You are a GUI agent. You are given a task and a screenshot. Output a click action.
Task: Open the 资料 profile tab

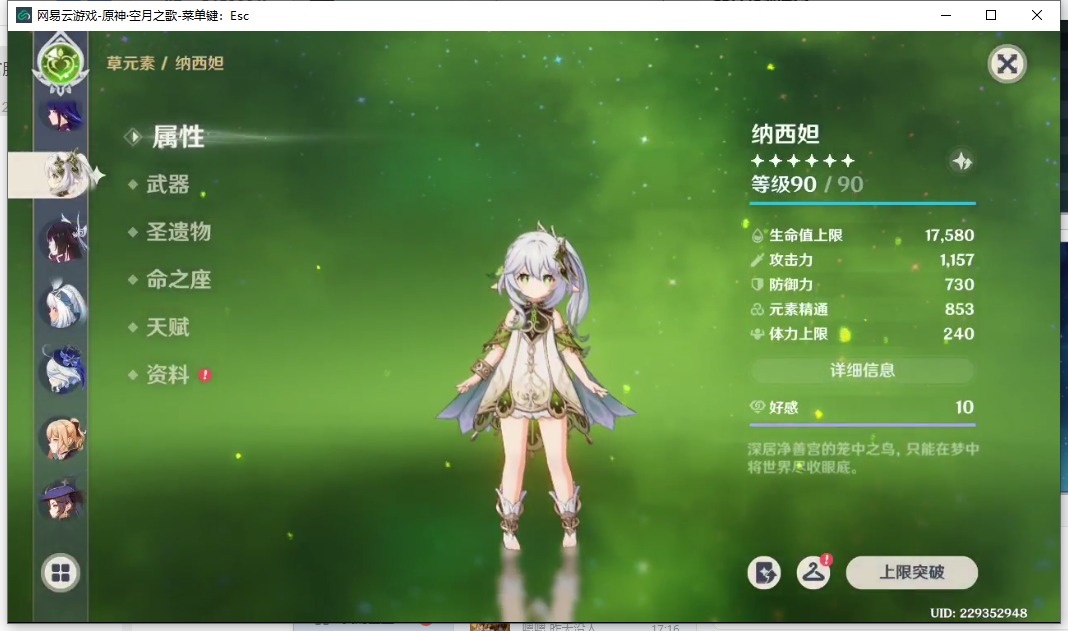point(168,375)
